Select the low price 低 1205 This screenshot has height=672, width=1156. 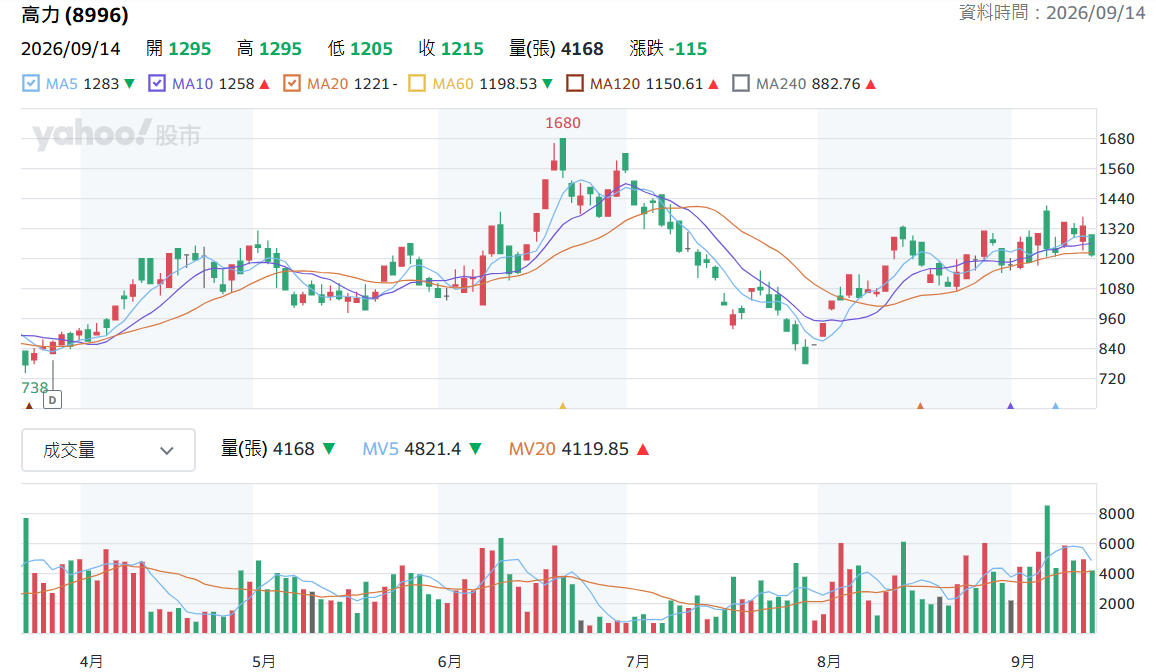[360, 49]
